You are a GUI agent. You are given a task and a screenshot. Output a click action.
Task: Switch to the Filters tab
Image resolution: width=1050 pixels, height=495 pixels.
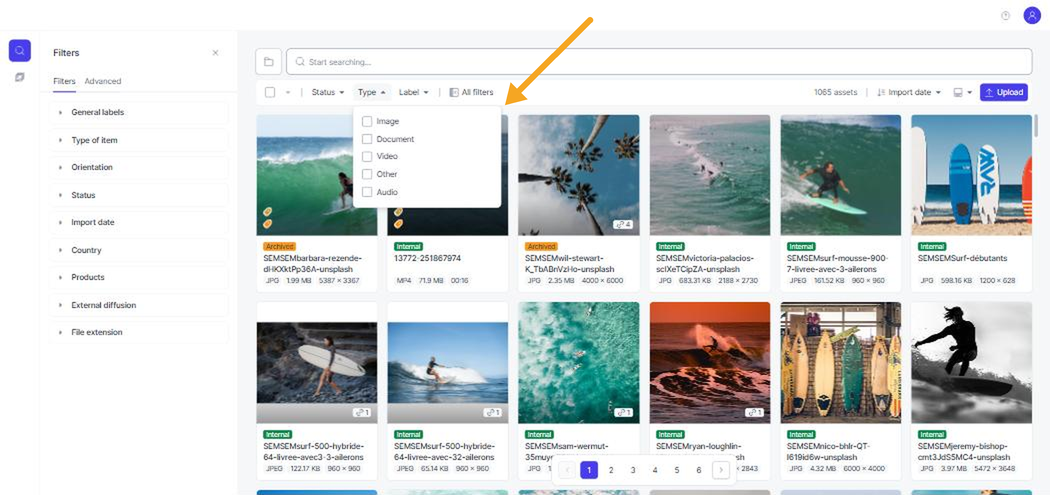64,81
